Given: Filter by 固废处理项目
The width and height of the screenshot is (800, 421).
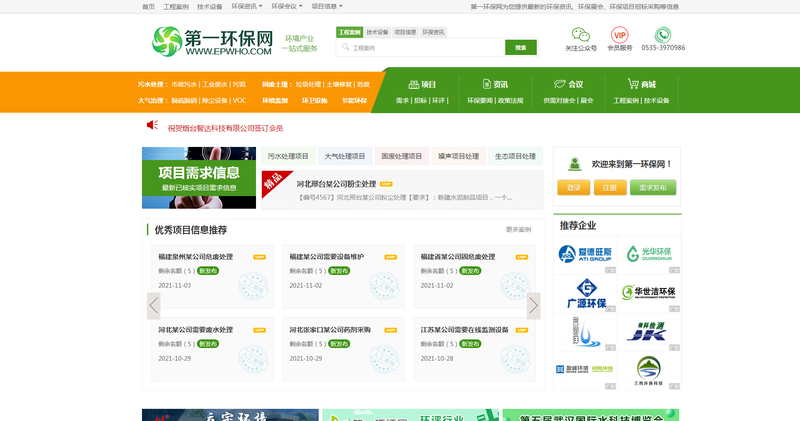Looking at the screenshot, I should tap(402, 156).
